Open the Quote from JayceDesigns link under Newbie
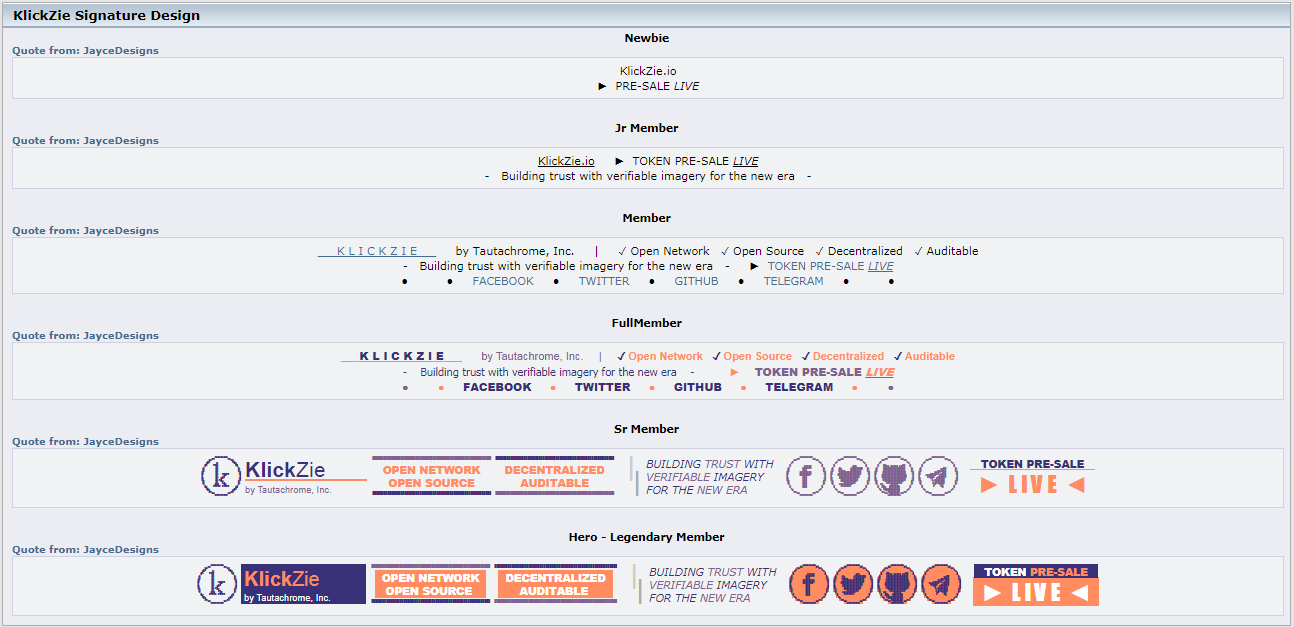Screen dimensions: 1294x627 point(85,50)
